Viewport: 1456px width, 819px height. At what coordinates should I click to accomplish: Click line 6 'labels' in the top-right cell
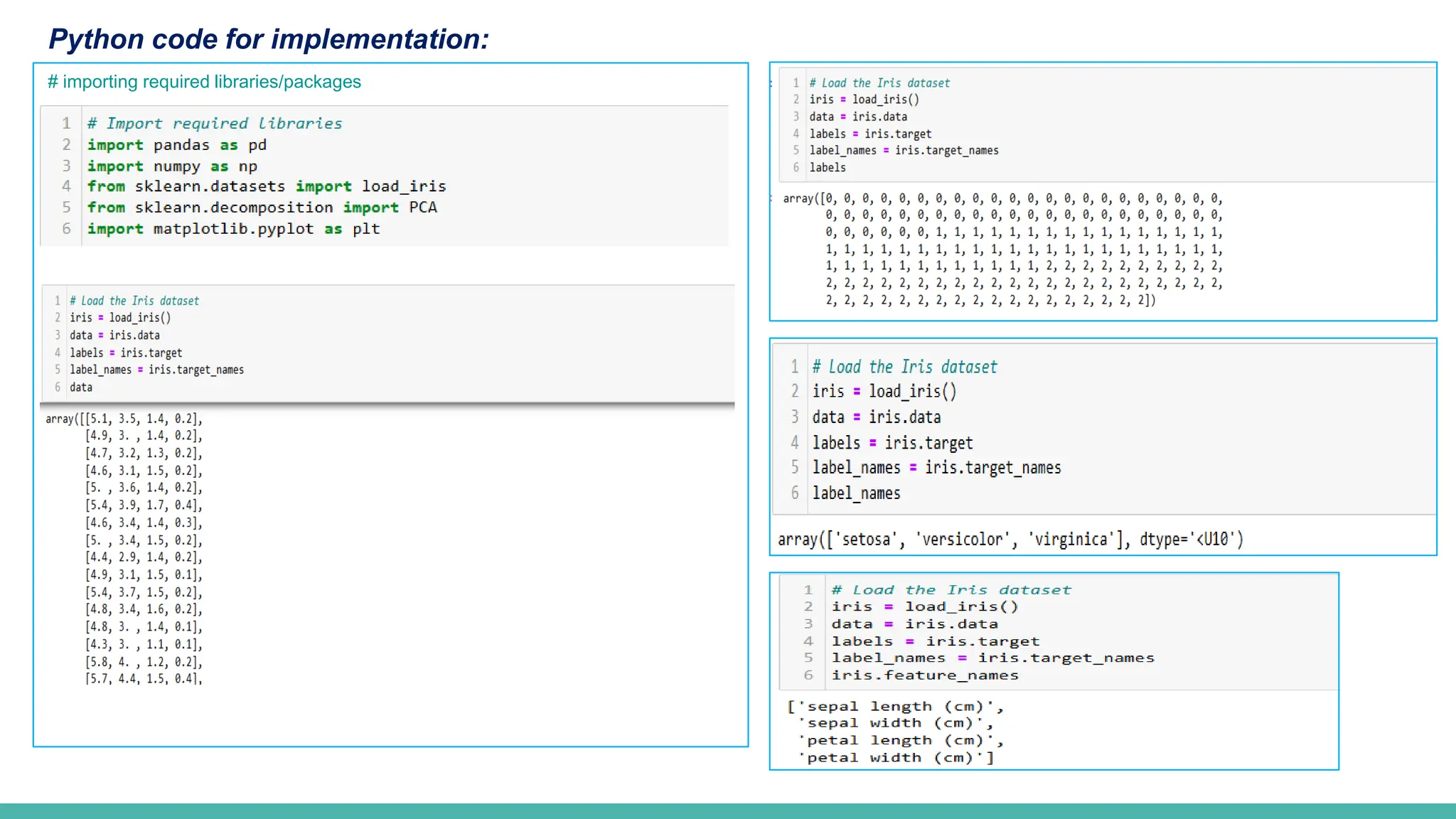tap(828, 168)
